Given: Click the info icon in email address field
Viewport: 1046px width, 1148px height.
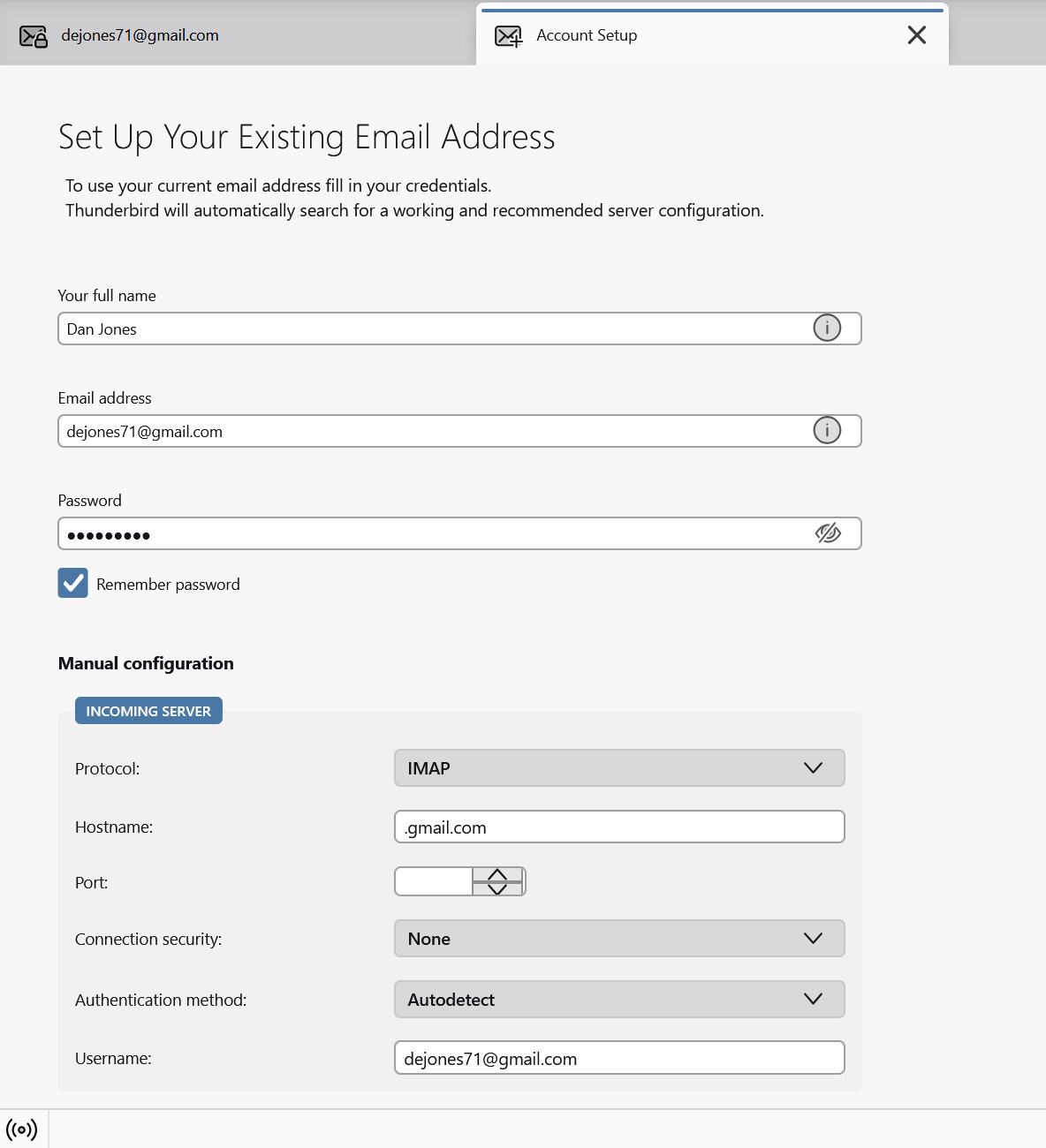Looking at the screenshot, I should (827, 431).
